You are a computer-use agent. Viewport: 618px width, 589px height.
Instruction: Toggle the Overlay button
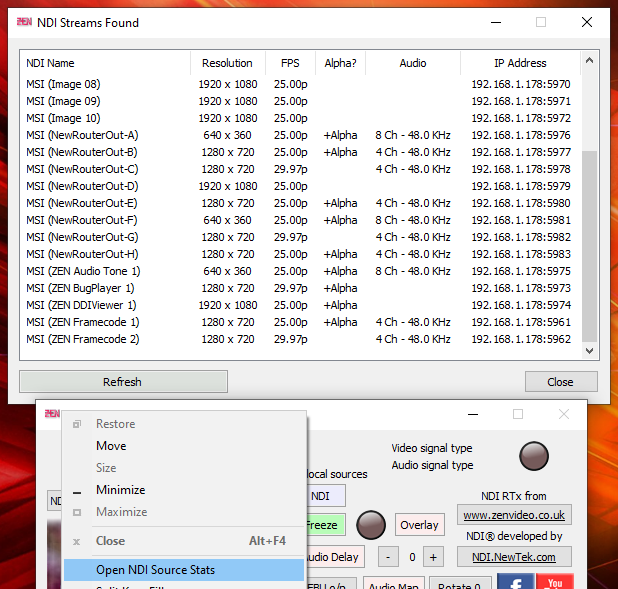click(x=419, y=525)
